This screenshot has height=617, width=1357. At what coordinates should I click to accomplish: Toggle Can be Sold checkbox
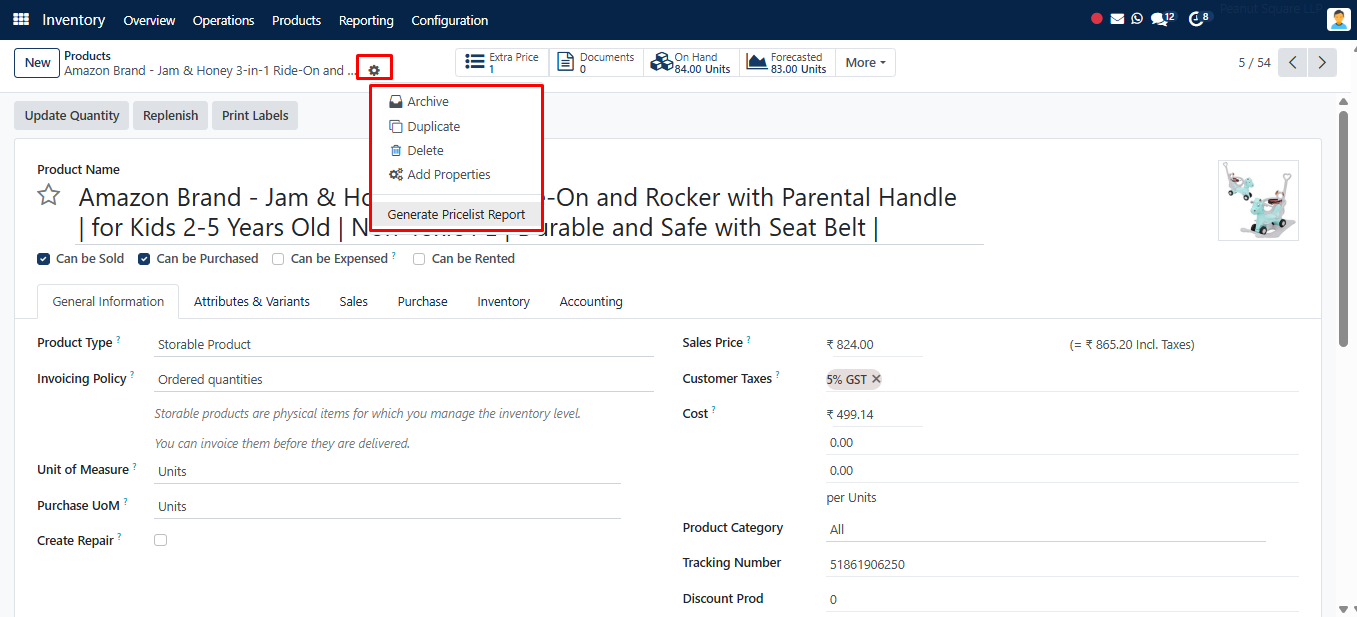click(43, 259)
